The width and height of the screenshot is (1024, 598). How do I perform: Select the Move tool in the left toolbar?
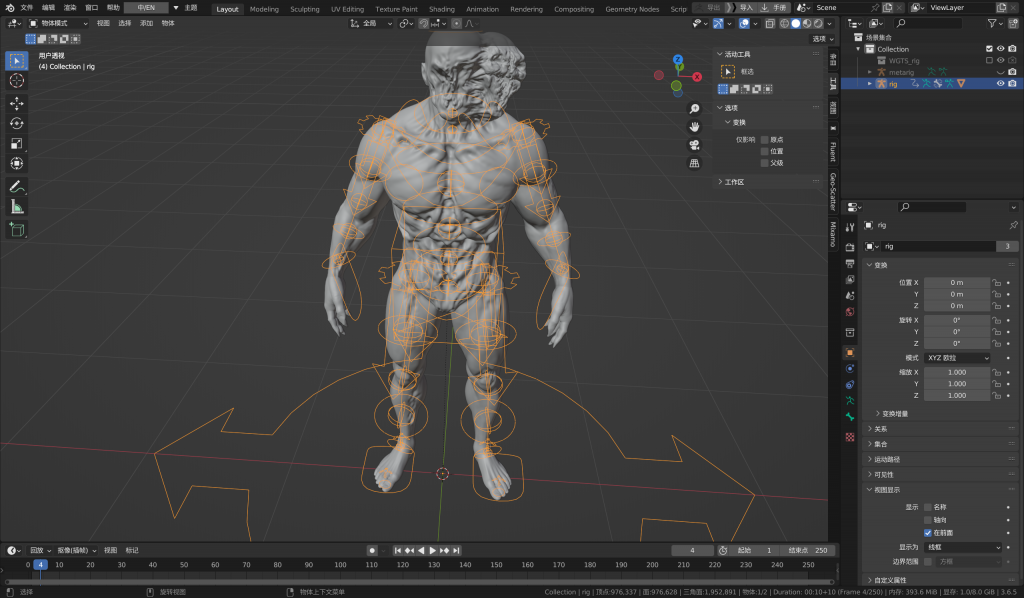tap(17, 103)
